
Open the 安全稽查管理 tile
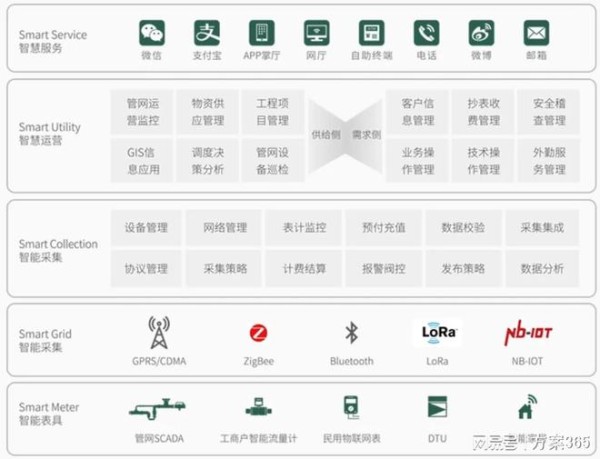[x=549, y=112]
